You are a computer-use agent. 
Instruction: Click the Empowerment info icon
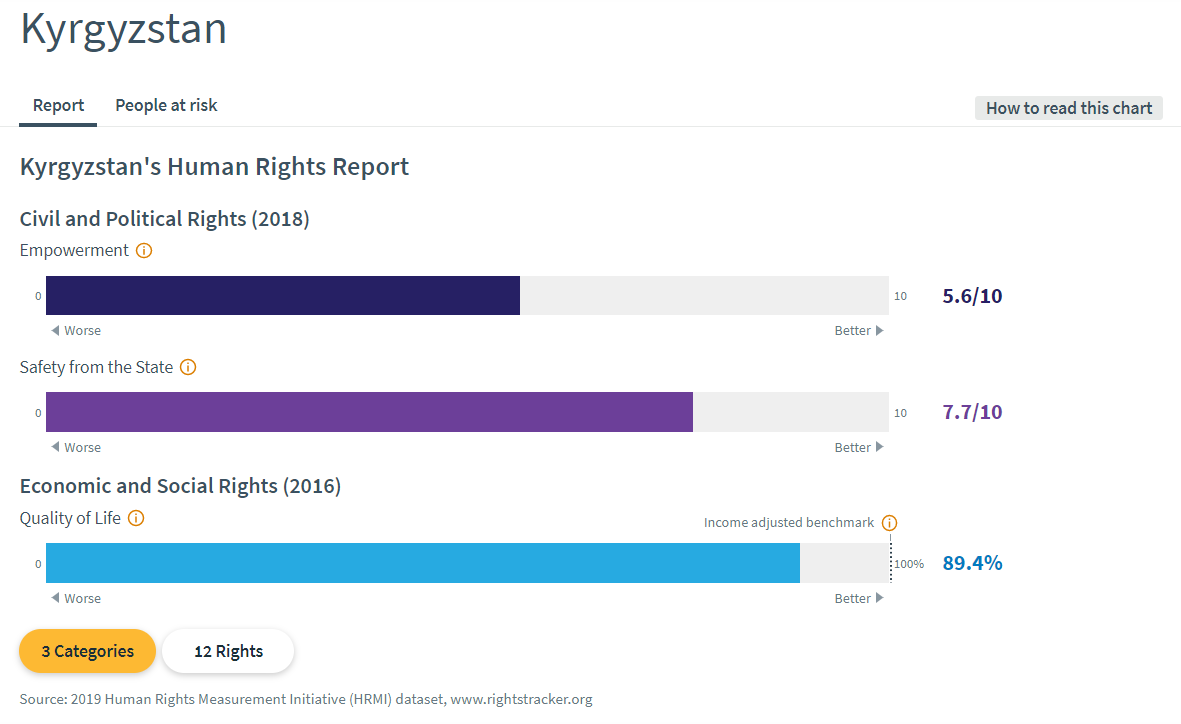(x=143, y=251)
